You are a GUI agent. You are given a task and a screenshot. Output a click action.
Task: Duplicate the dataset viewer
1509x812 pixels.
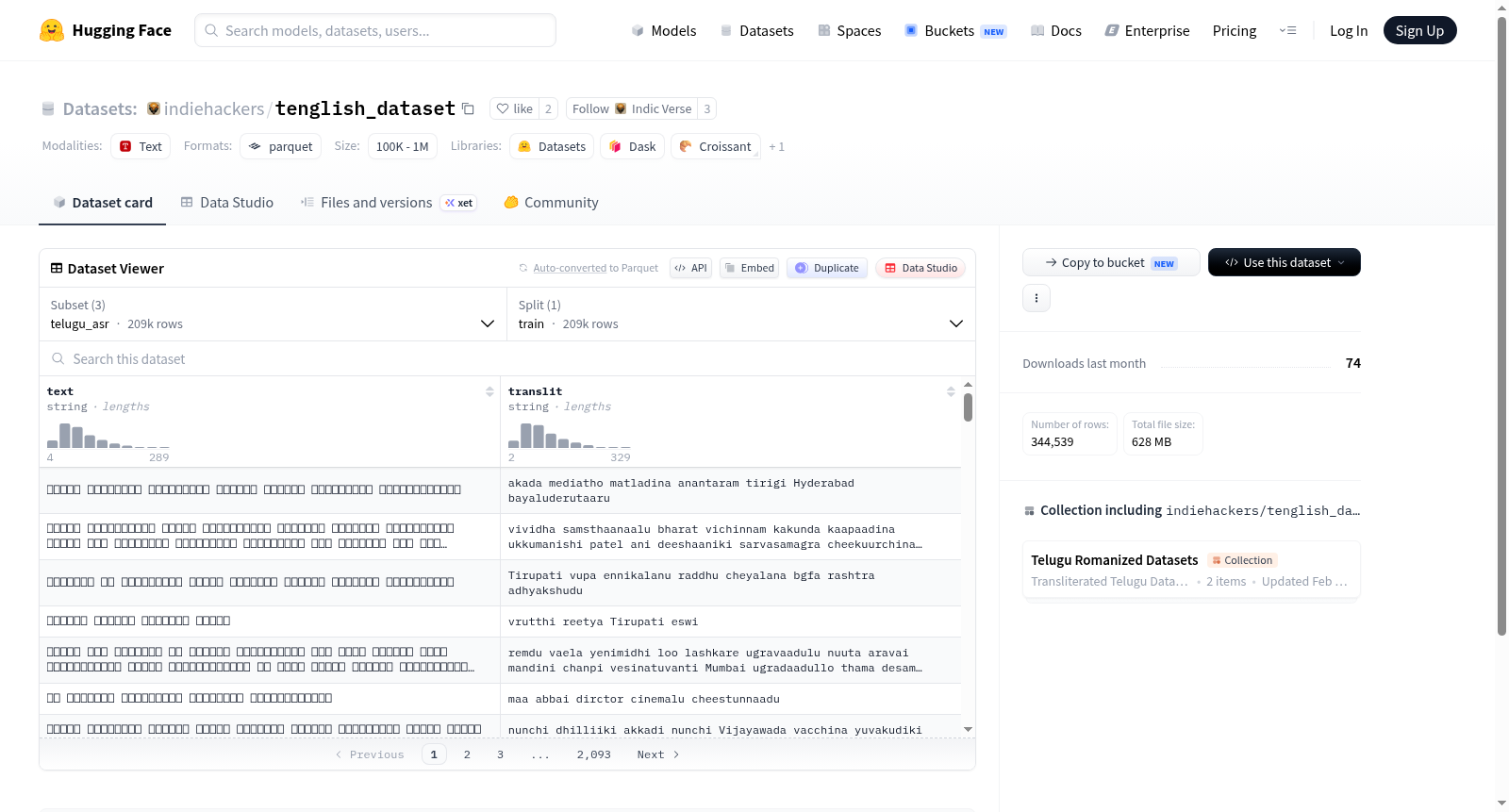(x=827, y=268)
